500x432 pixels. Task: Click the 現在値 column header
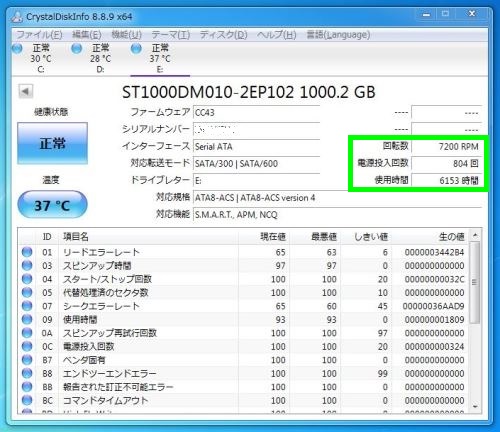tap(263, 237)
